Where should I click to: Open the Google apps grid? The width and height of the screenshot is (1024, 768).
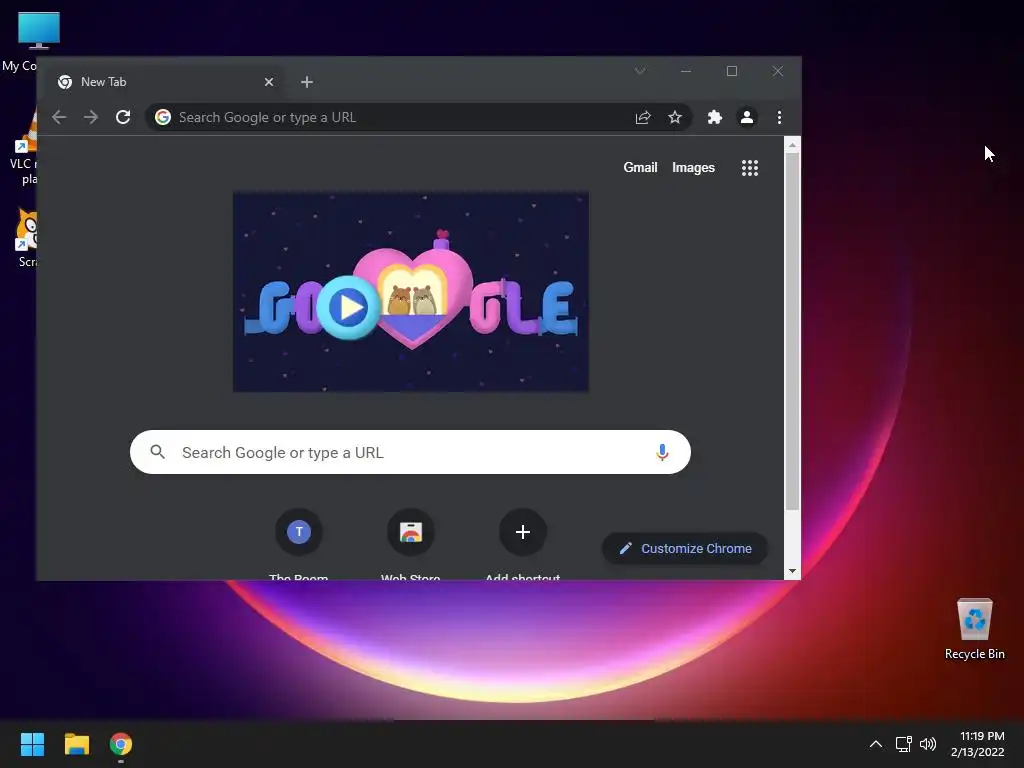750,168
